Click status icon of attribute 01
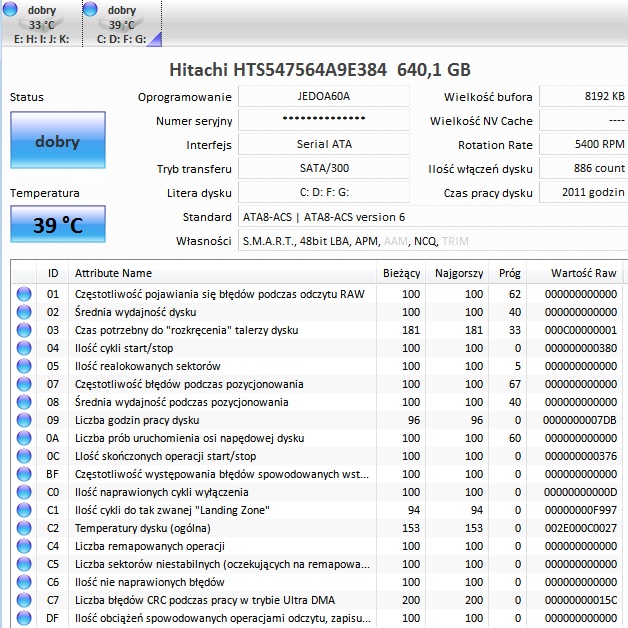Screen dimensions: 628x628 point(24,294)
